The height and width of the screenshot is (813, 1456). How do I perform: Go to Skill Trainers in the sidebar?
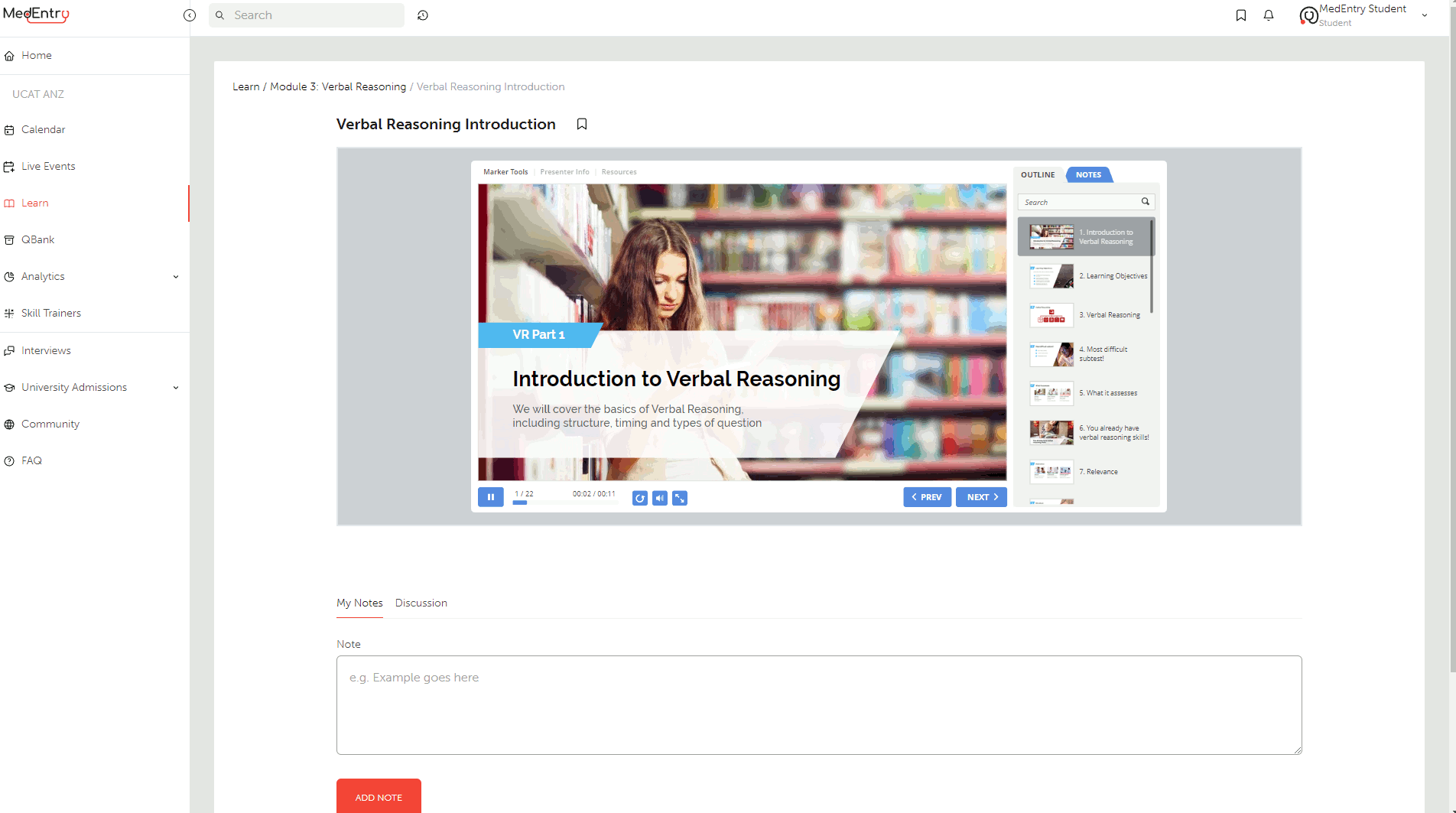click(50, 313)
